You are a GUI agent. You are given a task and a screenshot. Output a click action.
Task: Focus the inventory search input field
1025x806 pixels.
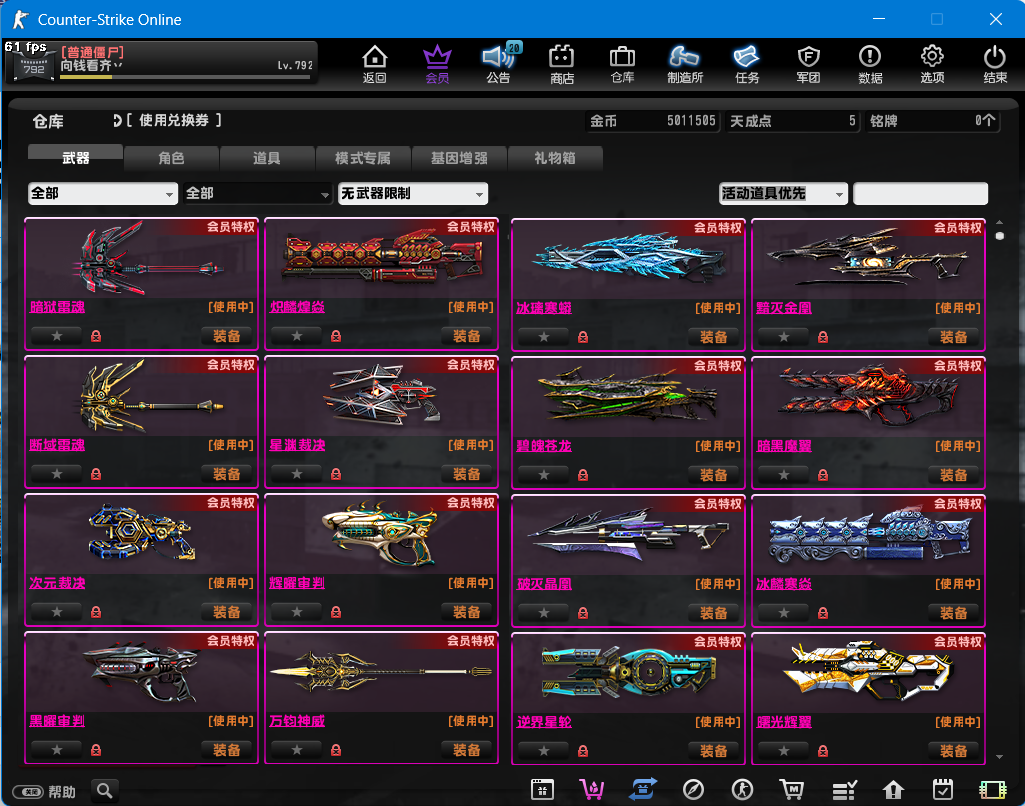pos(920,193)
